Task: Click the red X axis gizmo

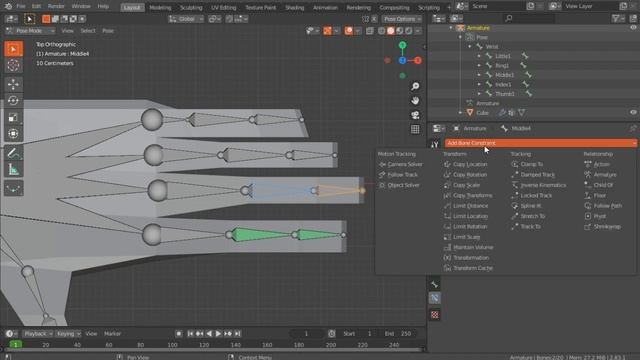Action: 418,60
